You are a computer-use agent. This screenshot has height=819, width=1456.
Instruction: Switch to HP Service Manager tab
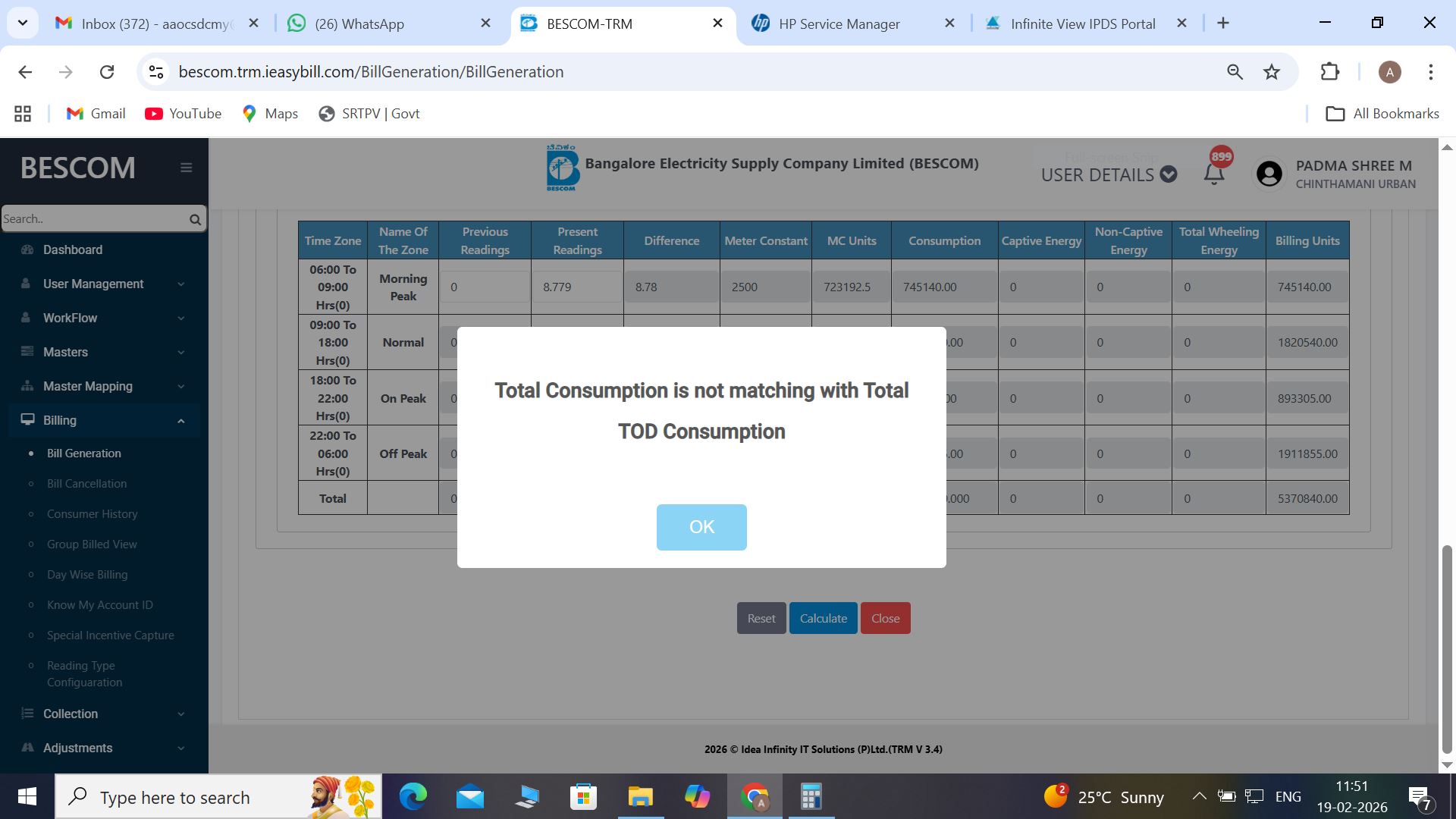coord(839,24)
